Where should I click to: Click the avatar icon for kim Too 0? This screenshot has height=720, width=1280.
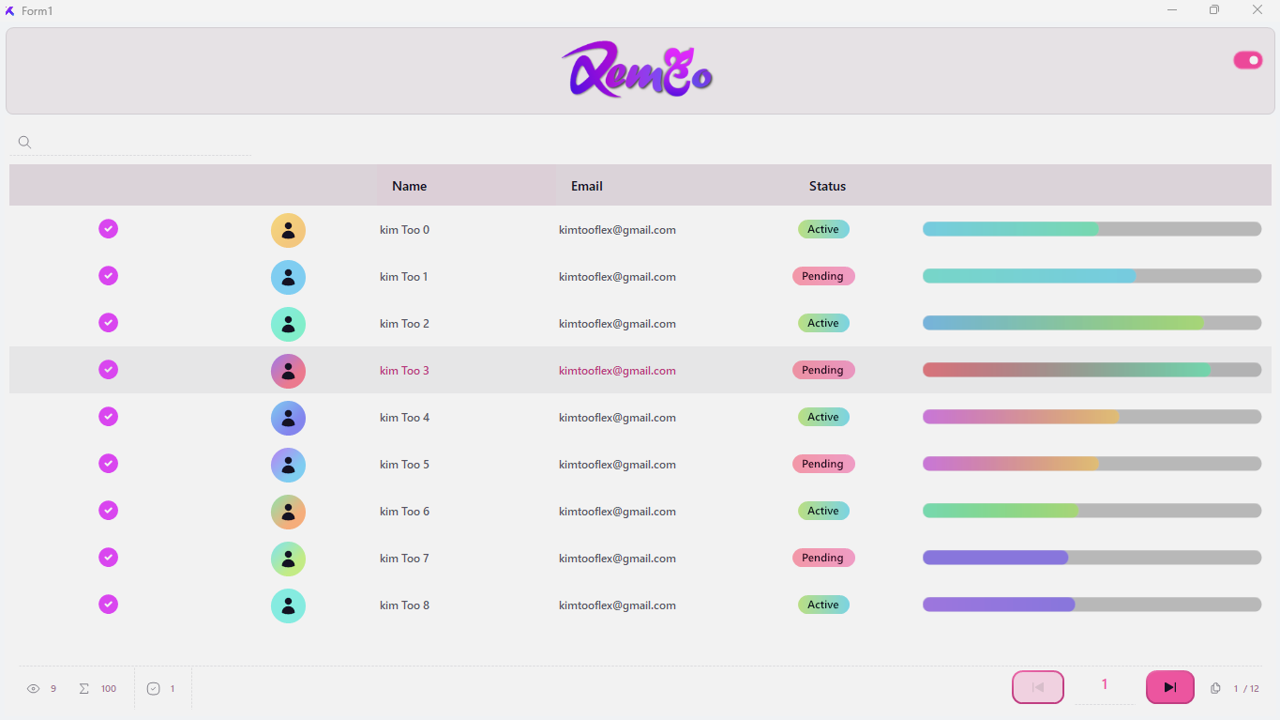(x=288, y=231)
